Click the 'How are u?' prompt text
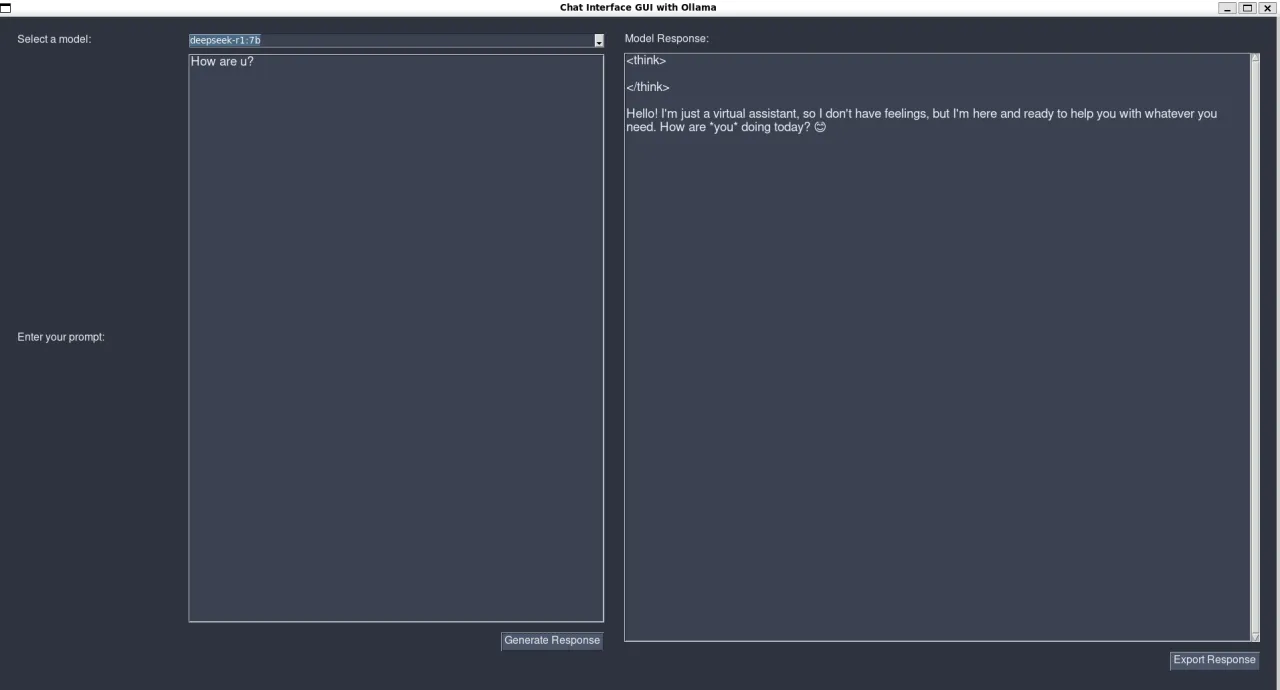This screenshot has height=690, width=1280. [222, 62]
